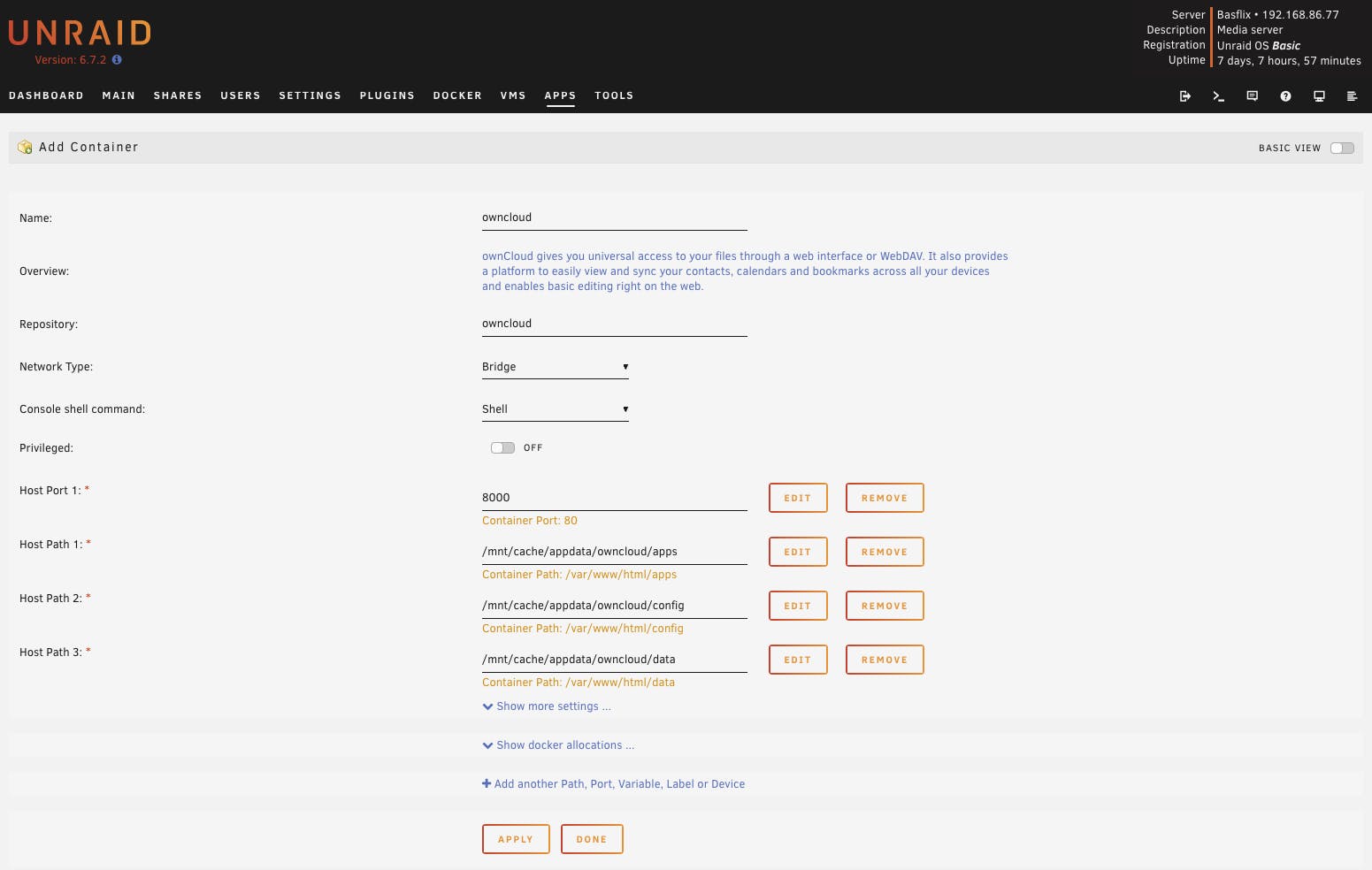
Task: Go to the Docker menu tab
Action: click(457, 95)
